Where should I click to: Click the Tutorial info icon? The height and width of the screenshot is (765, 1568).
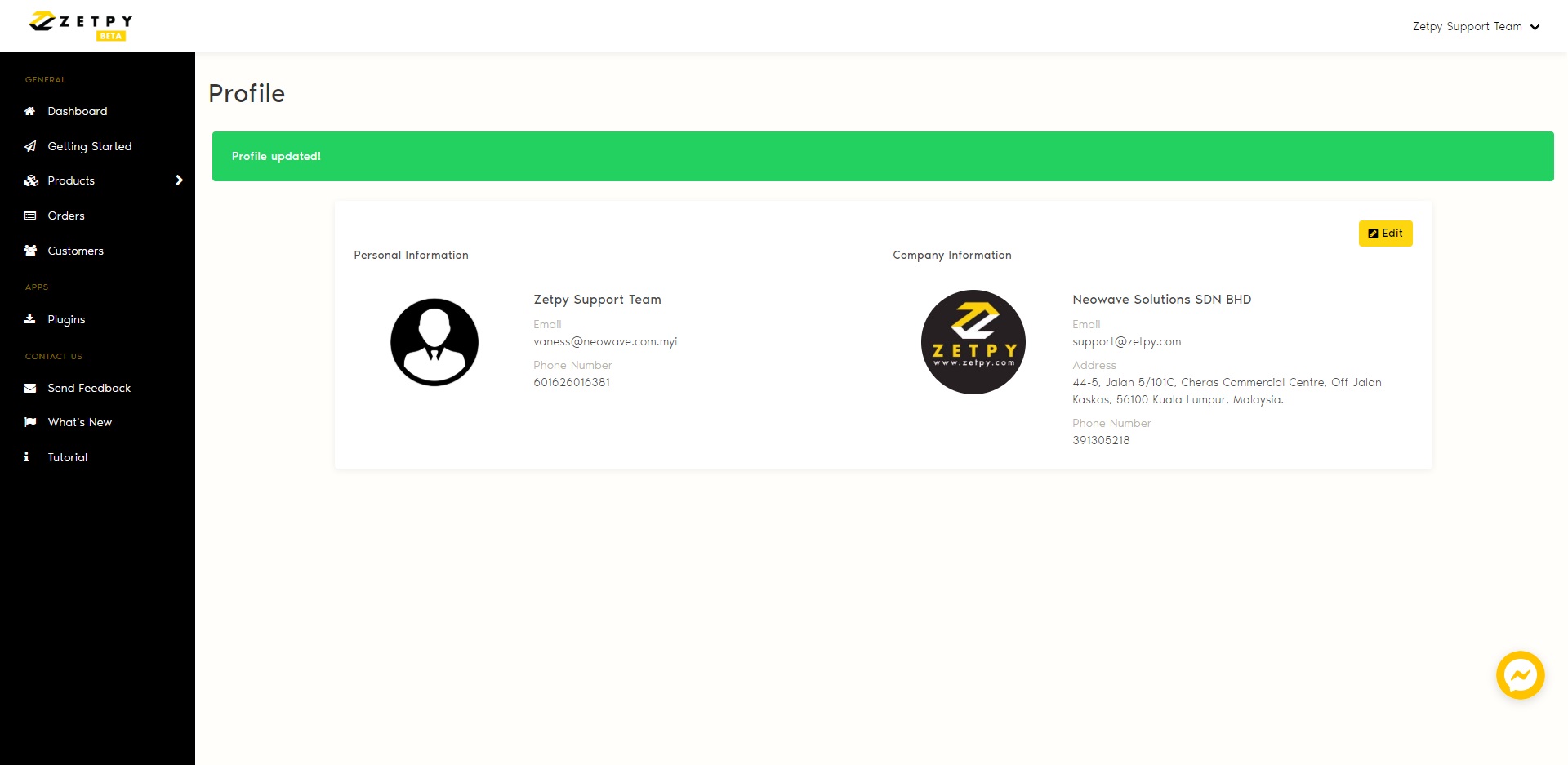(27, 457)
